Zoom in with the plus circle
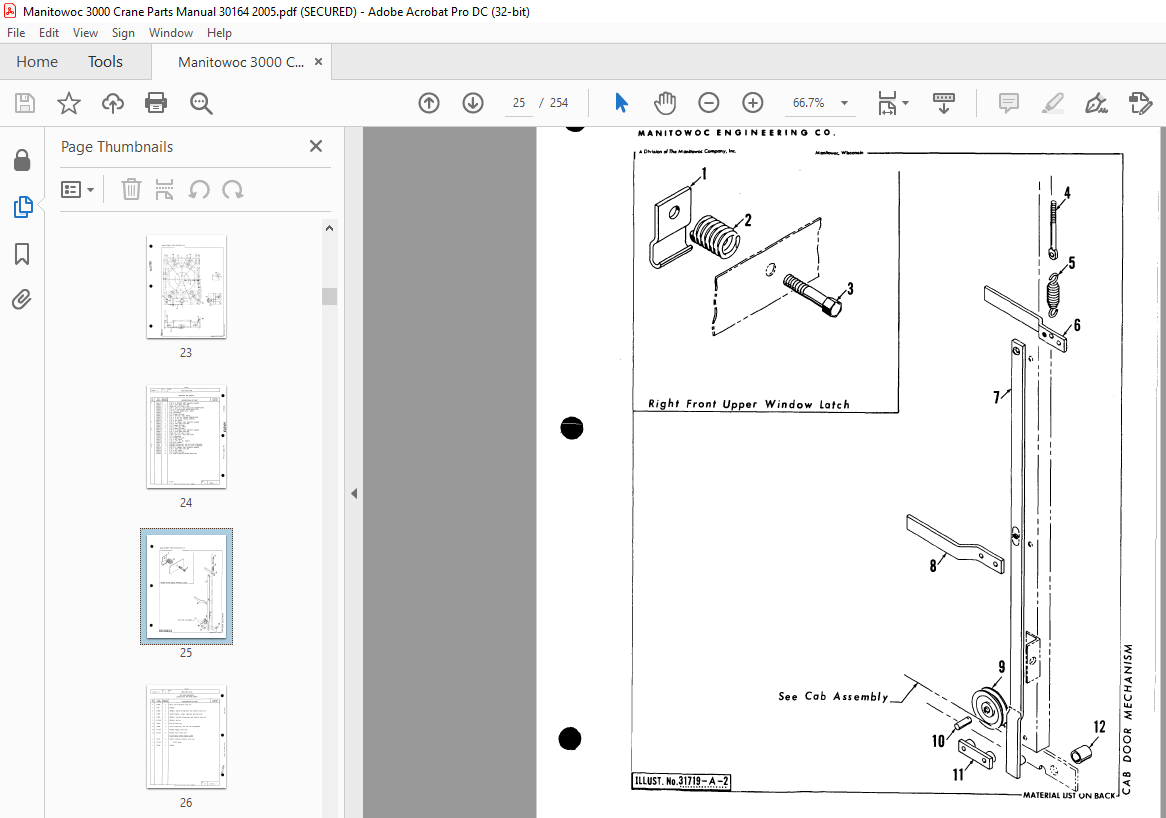Viewport: 1166px width, 818px height. click(753, 103)
